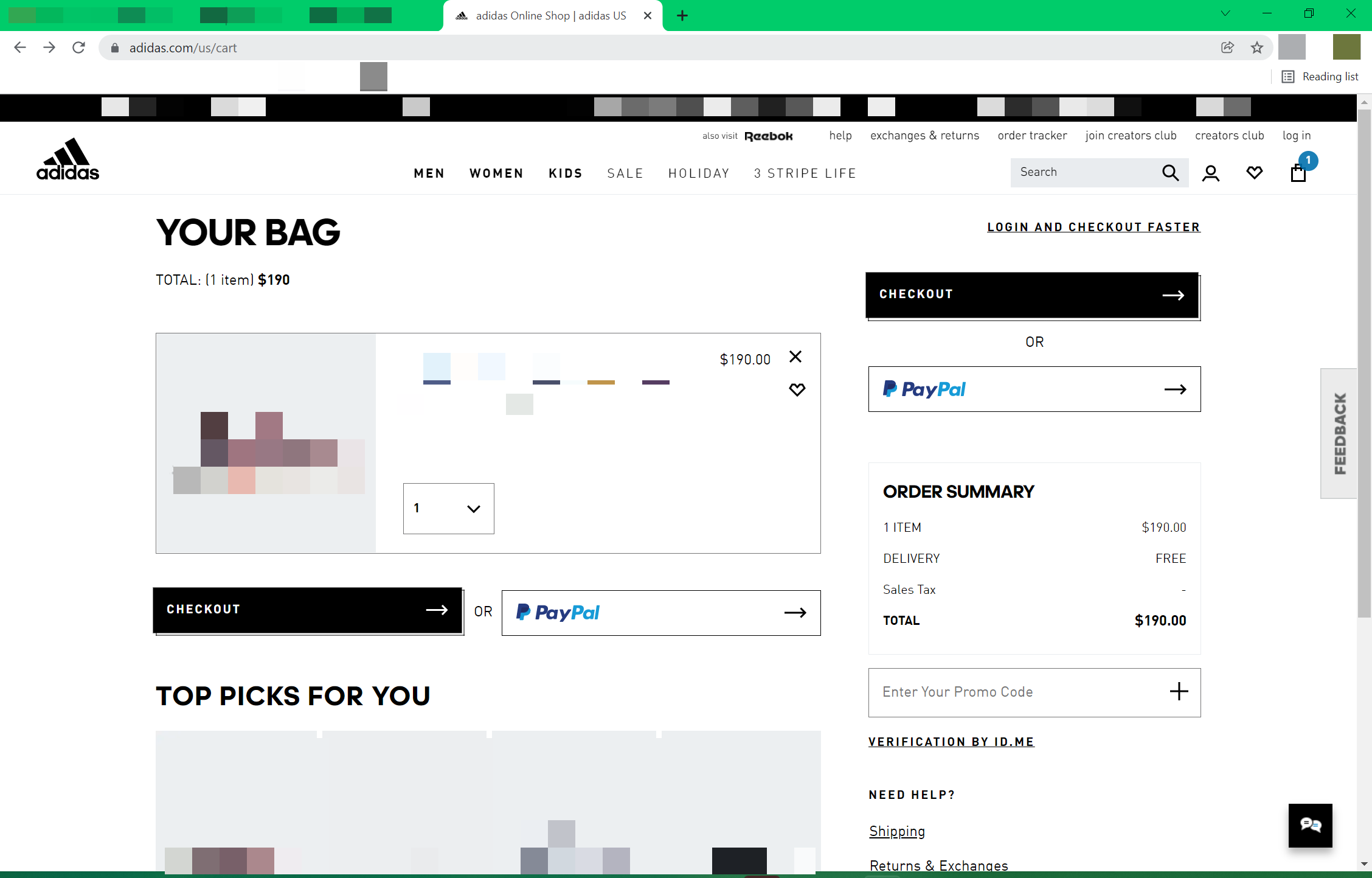The image size is (1372, 878).
Task: Open the quantity dropdown
Action: point(449,509)
